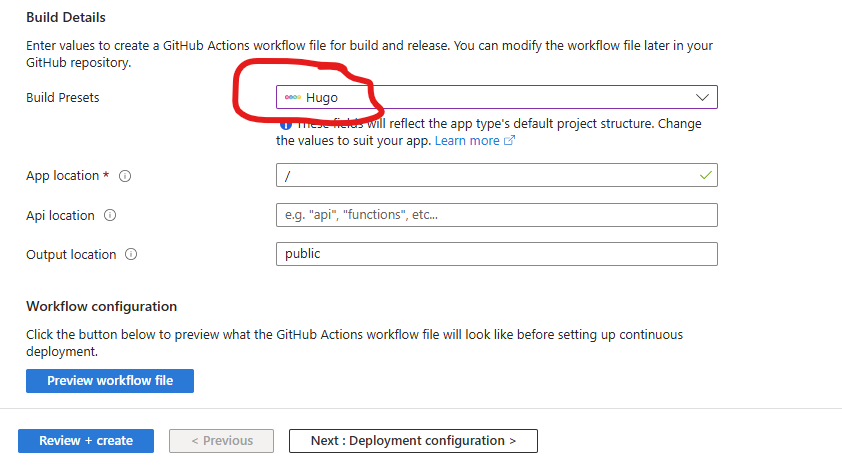The width and height of the screenshot is (842, 468).
Task: Click the Build Presets label
Action: coord(62,97)
